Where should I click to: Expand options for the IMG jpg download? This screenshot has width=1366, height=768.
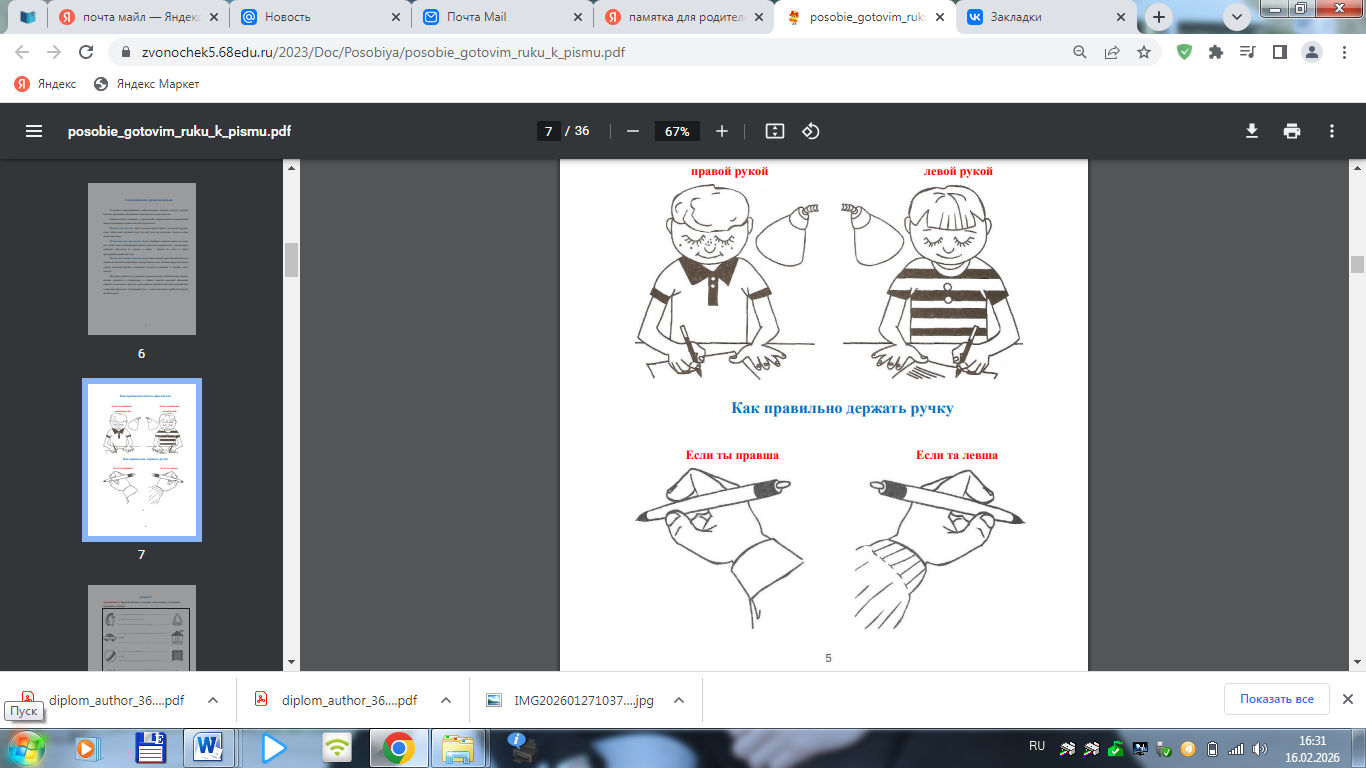679,700
